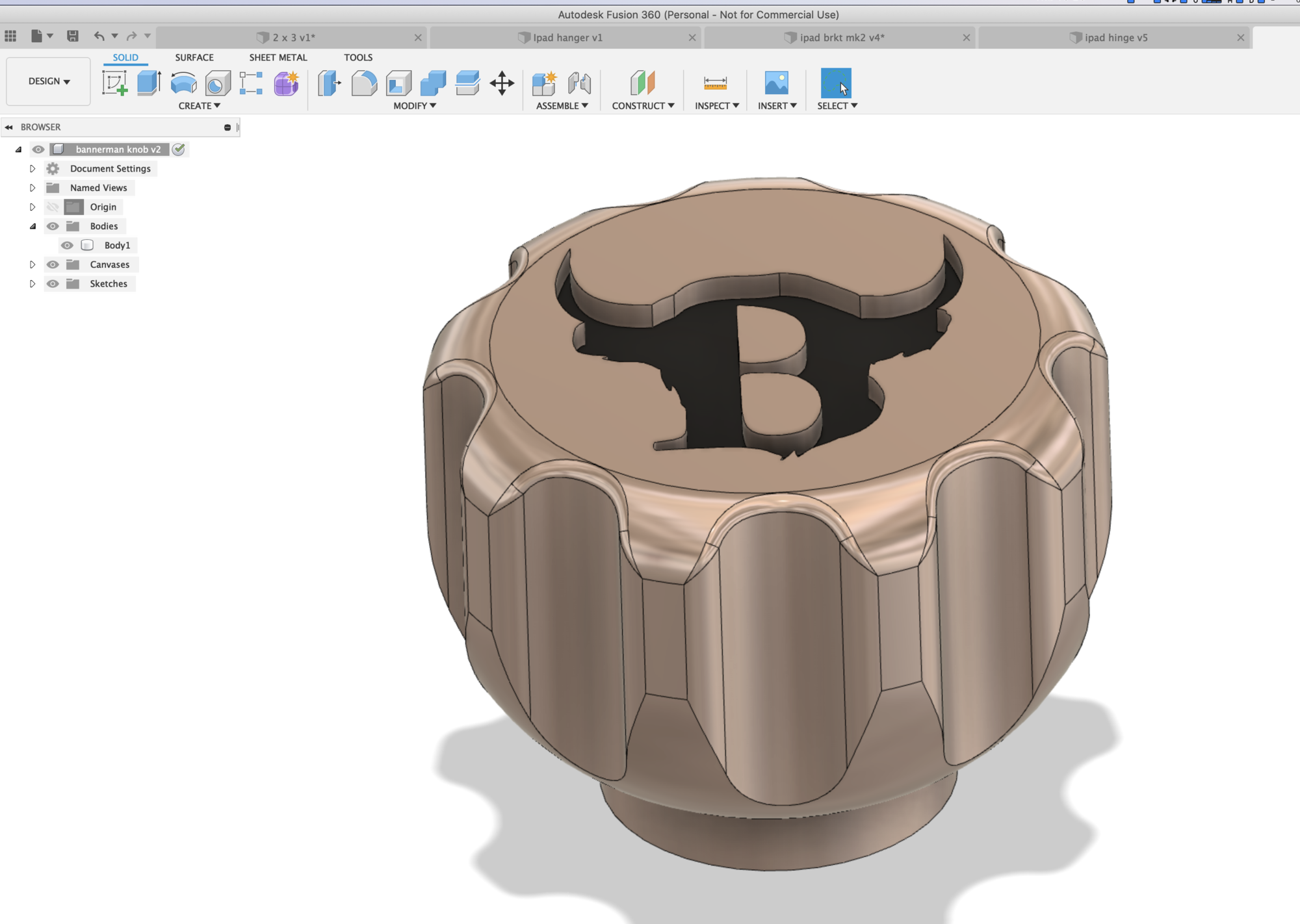1300x924 pixels.
Task: Select the Combine tool
Action: (433, 83)
